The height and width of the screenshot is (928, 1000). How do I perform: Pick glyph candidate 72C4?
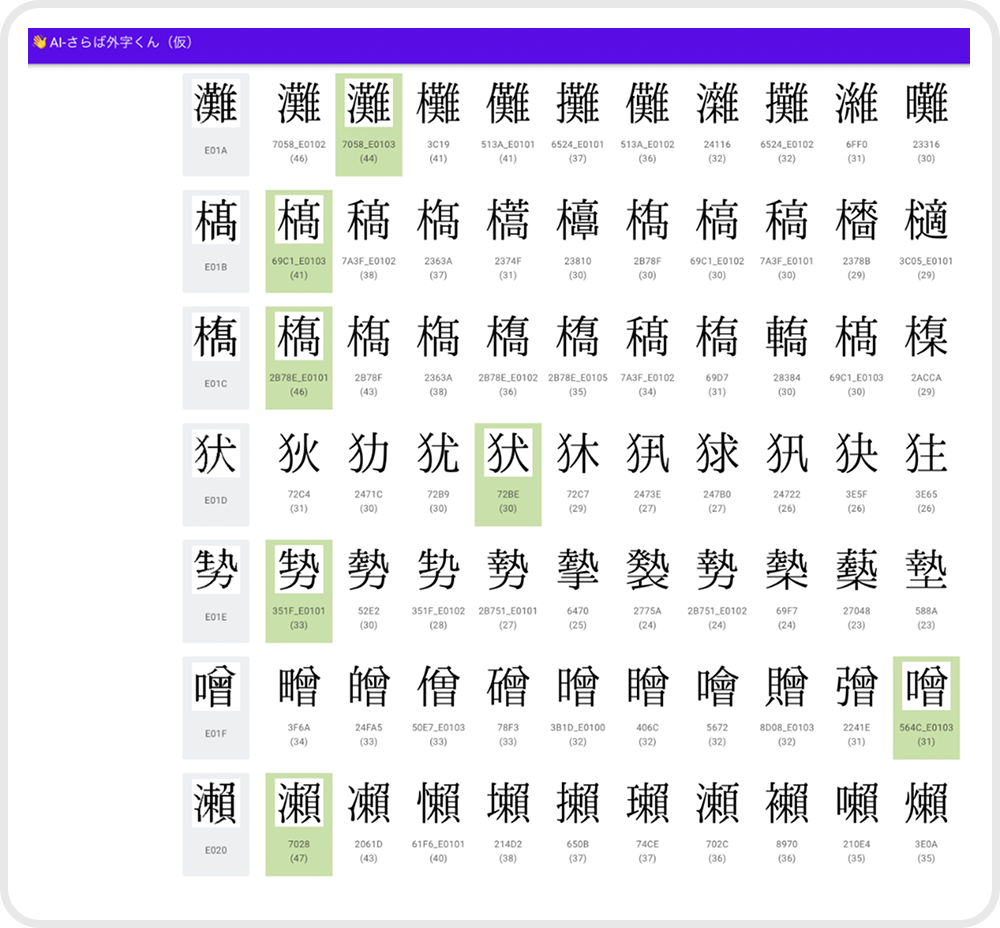pos(299,474)
